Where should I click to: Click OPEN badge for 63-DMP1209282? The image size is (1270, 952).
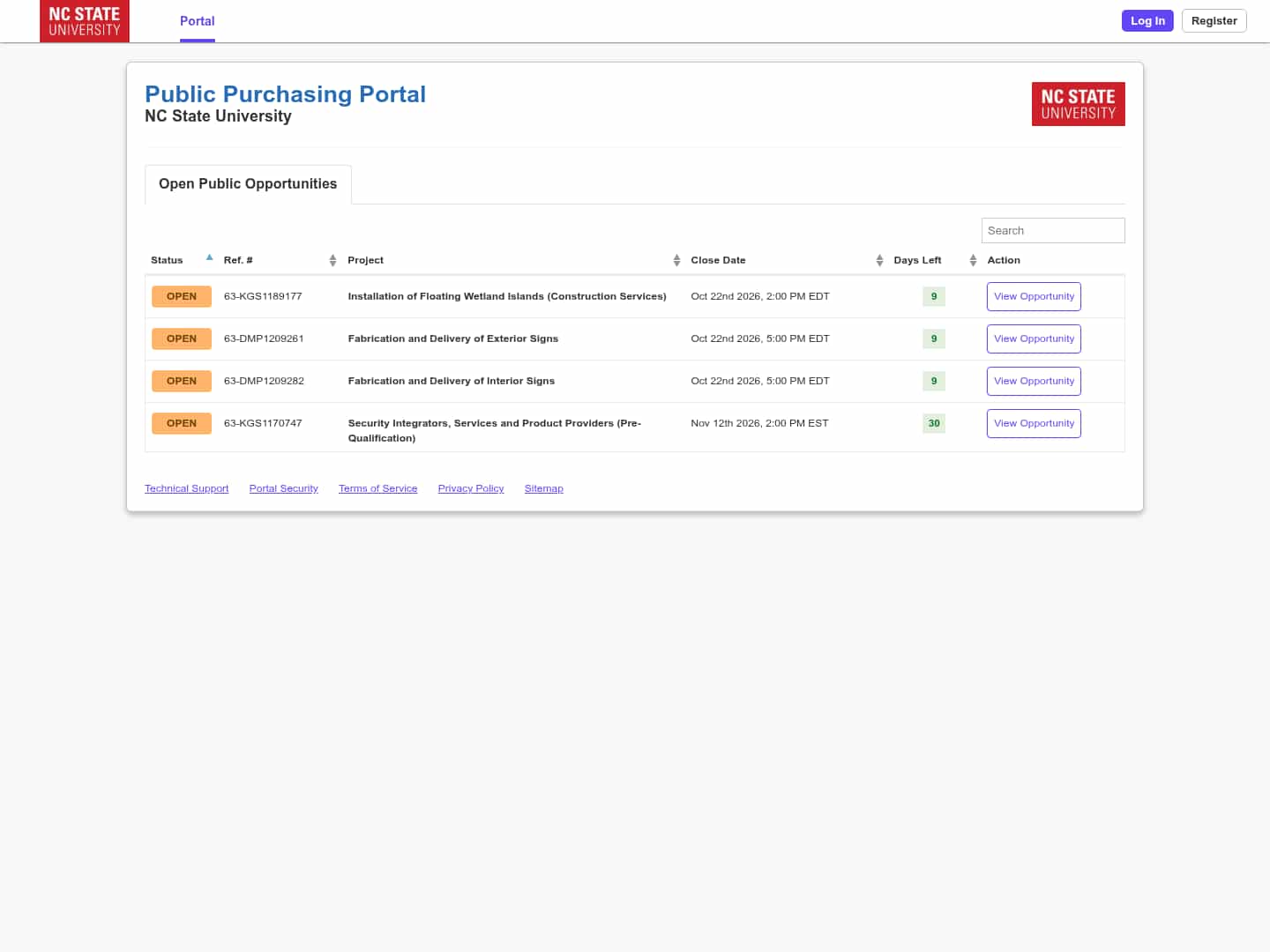point(182,381)
